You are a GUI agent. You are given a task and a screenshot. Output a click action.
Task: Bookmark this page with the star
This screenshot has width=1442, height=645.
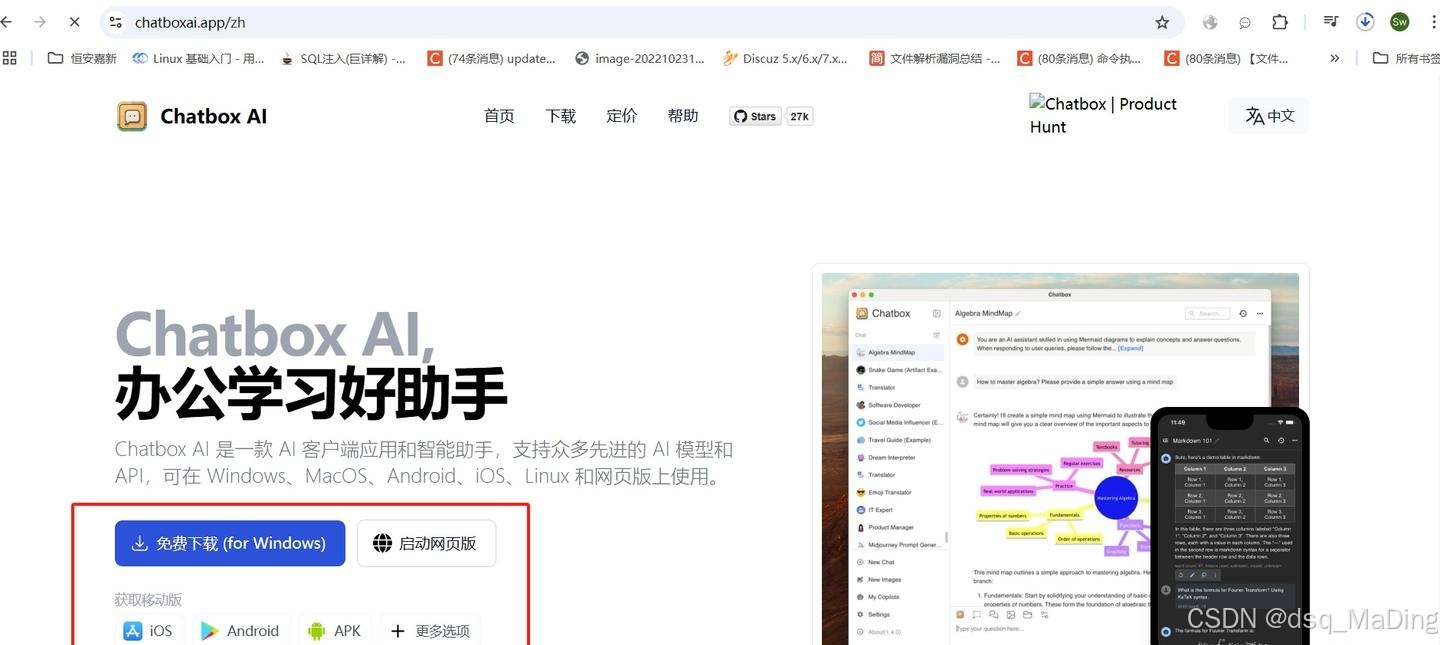[x=1162, y=22]
